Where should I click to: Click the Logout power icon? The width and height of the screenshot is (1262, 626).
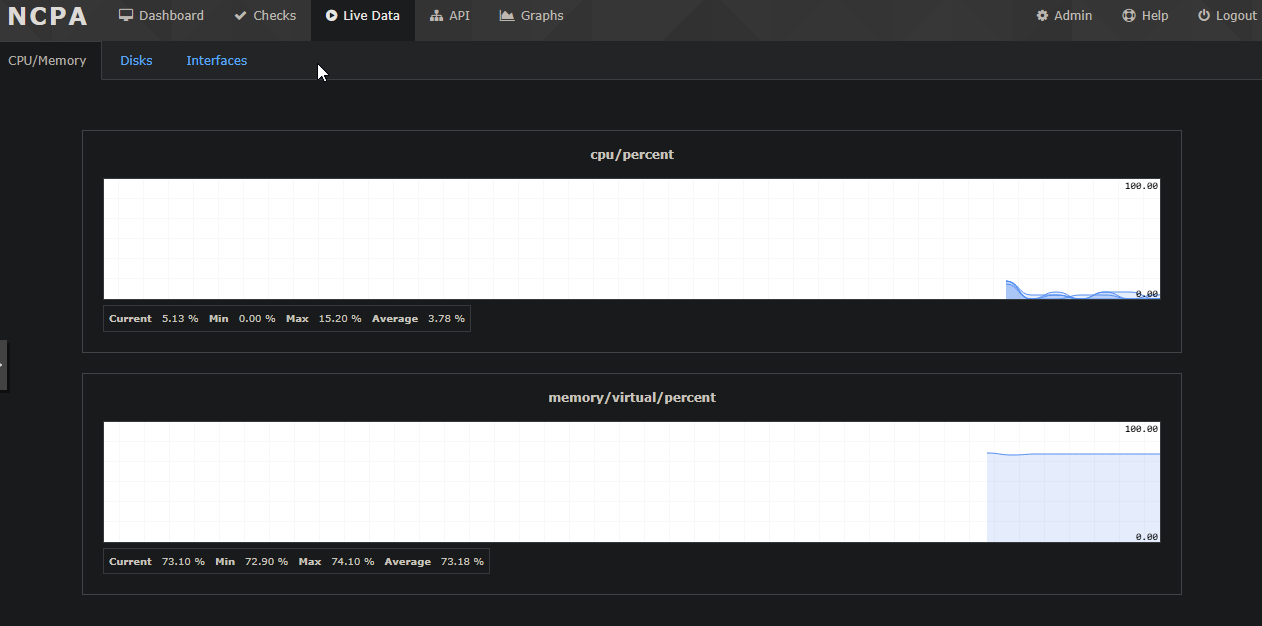1204,16
